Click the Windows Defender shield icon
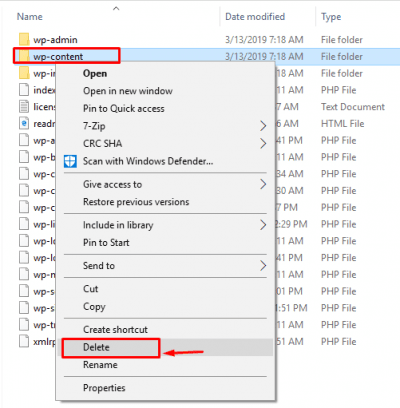 70,161
